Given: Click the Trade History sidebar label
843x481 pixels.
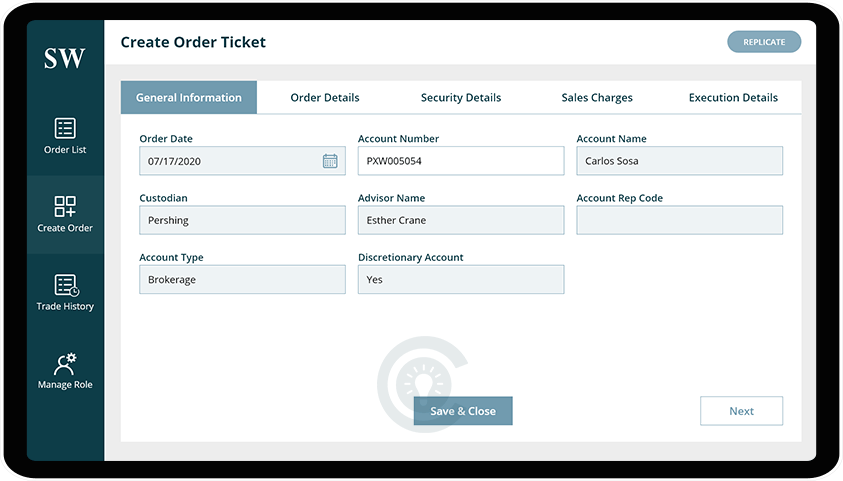Looking at the screenshot, I should click(65, 306).
